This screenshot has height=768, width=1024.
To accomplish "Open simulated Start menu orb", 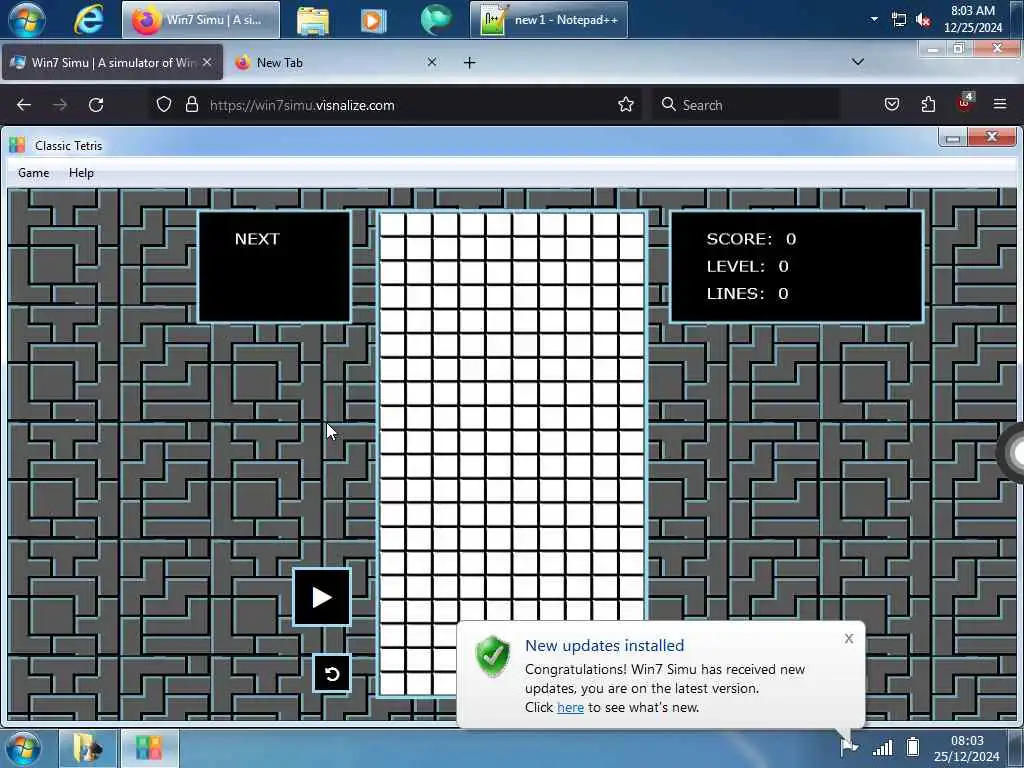I will click(x=24, y=748).
